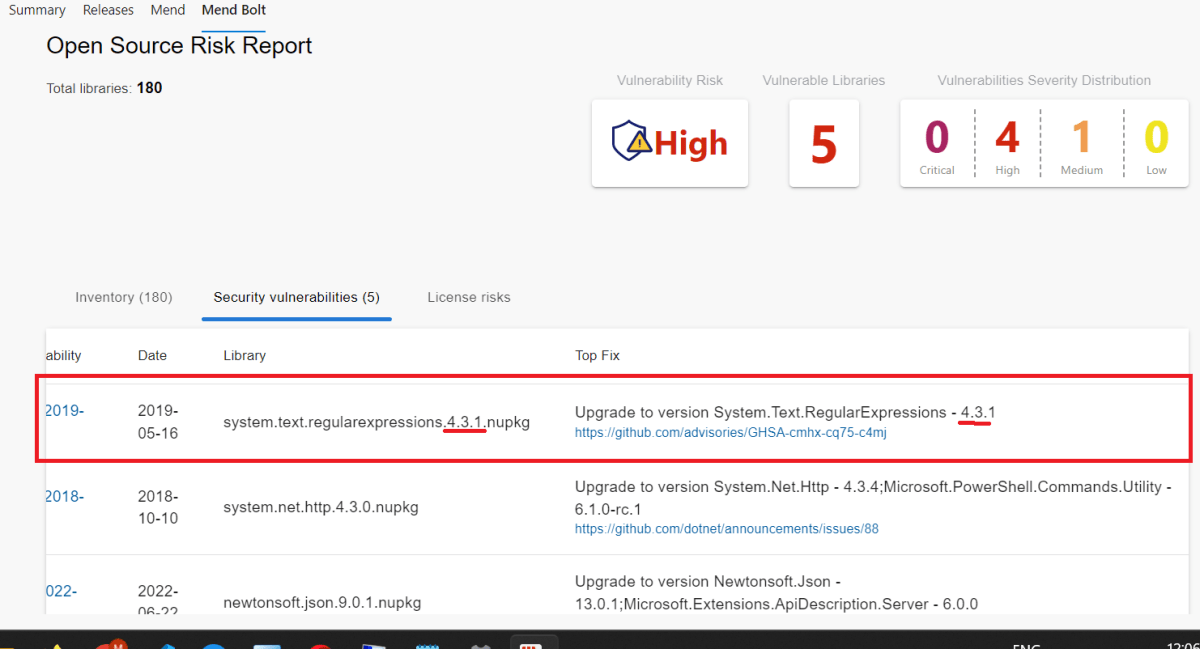The width and height of the screenshot is (1200, 649).
Task: Open the GHSA-cmhx-cq75-c4mj advisory link
Action: pos(731,433)
